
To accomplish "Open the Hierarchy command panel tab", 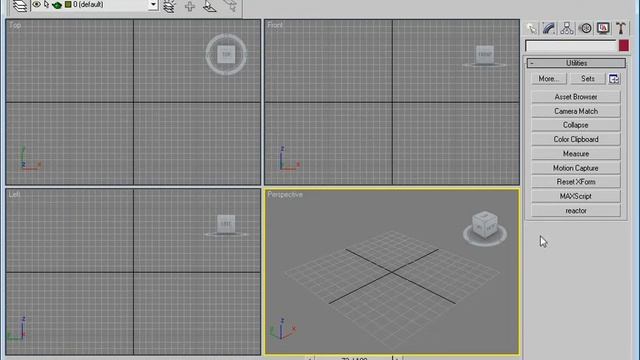I will point(567,28).
